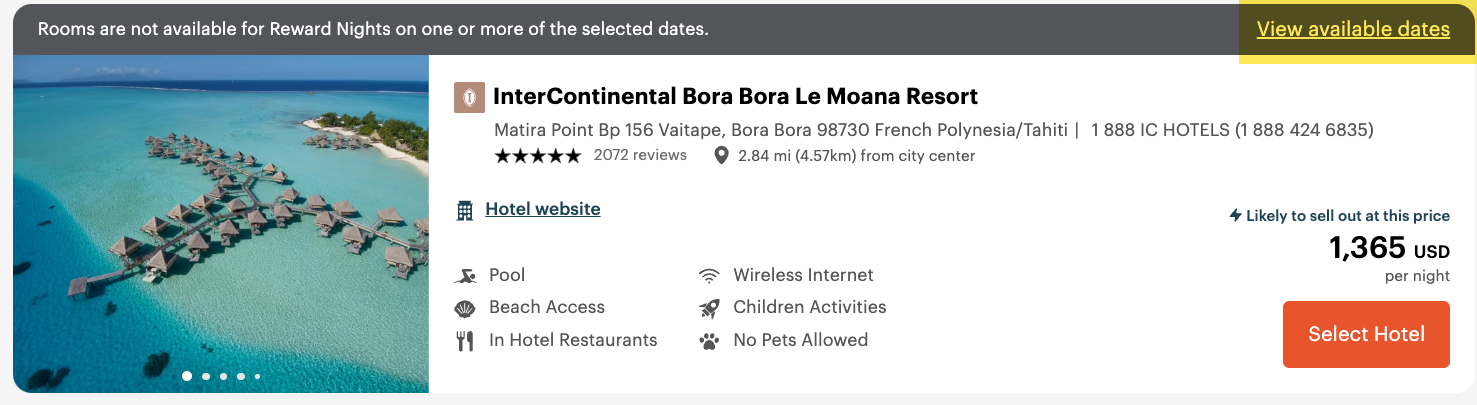Click the Beach Access shell icon
Screen dimensions: 1477x405
[x=465, y=308]
